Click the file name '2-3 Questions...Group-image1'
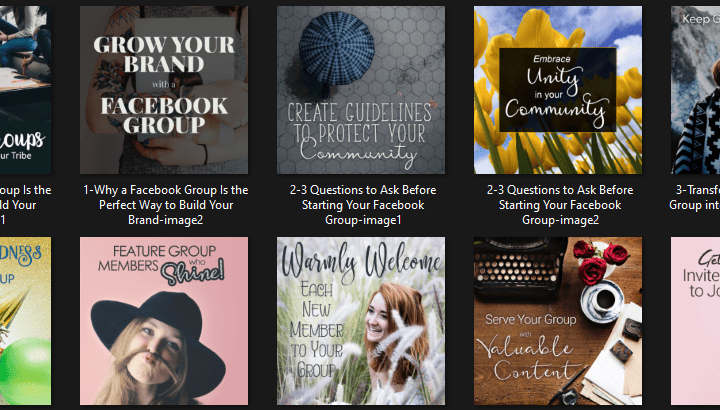 point(363,205)
